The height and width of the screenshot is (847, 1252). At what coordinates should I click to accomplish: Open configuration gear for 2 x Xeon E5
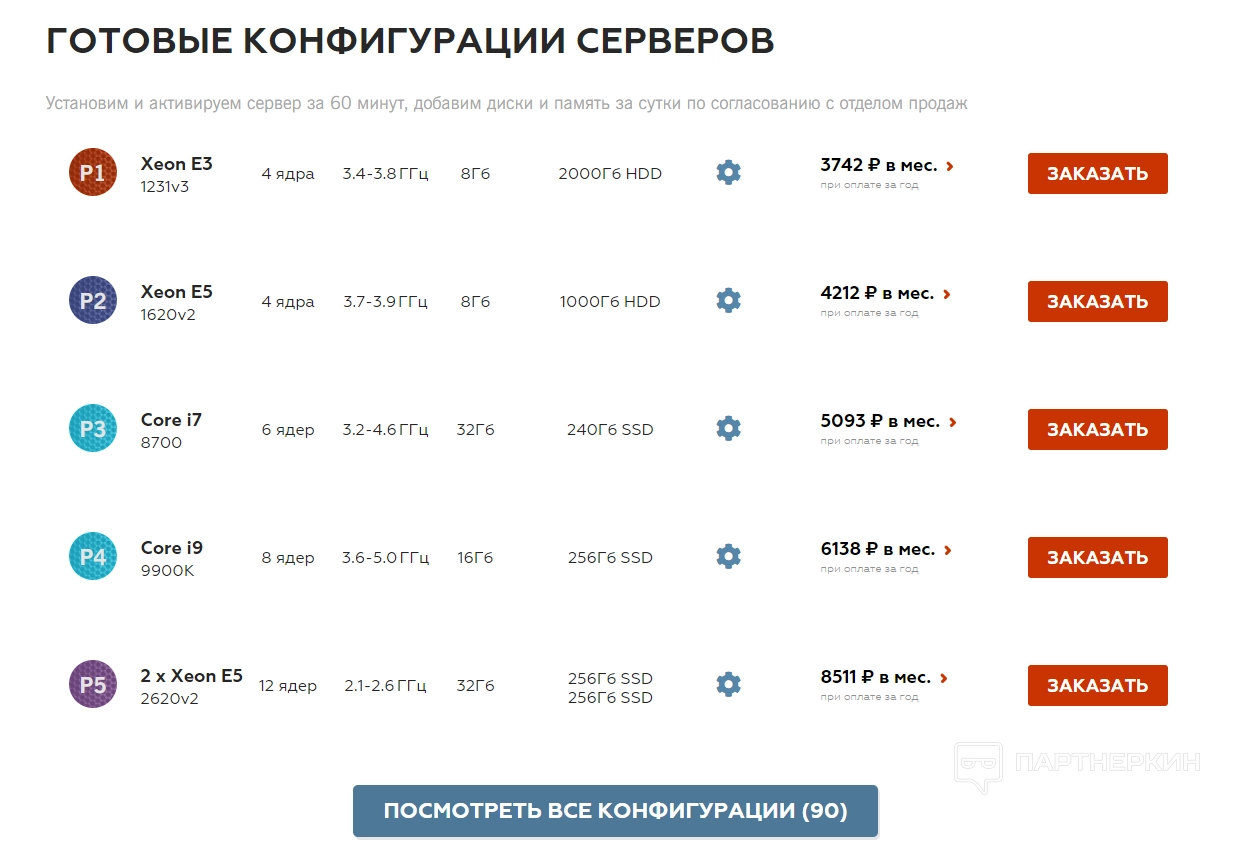729,684
